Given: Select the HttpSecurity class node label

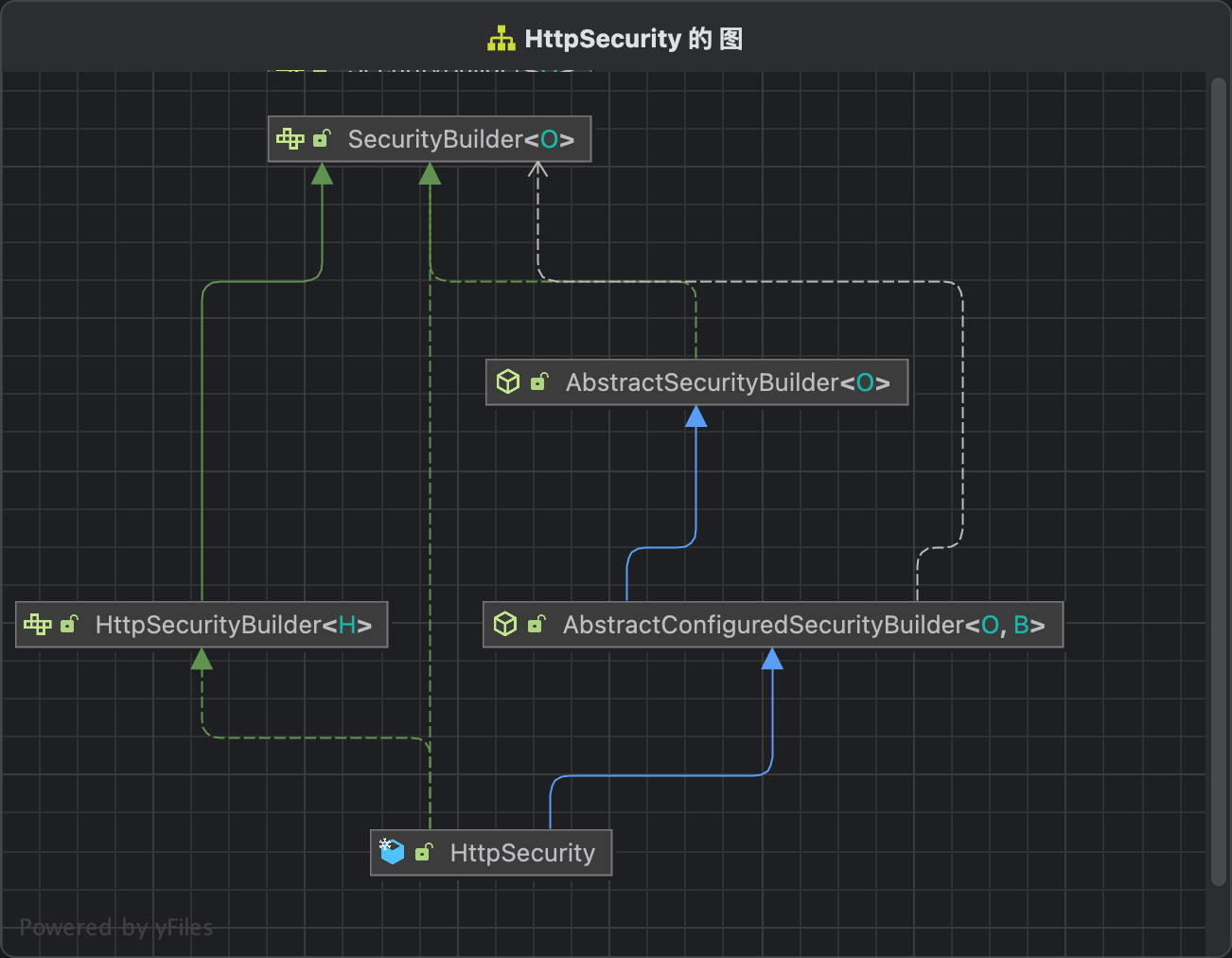Looking at the screenshot, I should coord(522,853).
